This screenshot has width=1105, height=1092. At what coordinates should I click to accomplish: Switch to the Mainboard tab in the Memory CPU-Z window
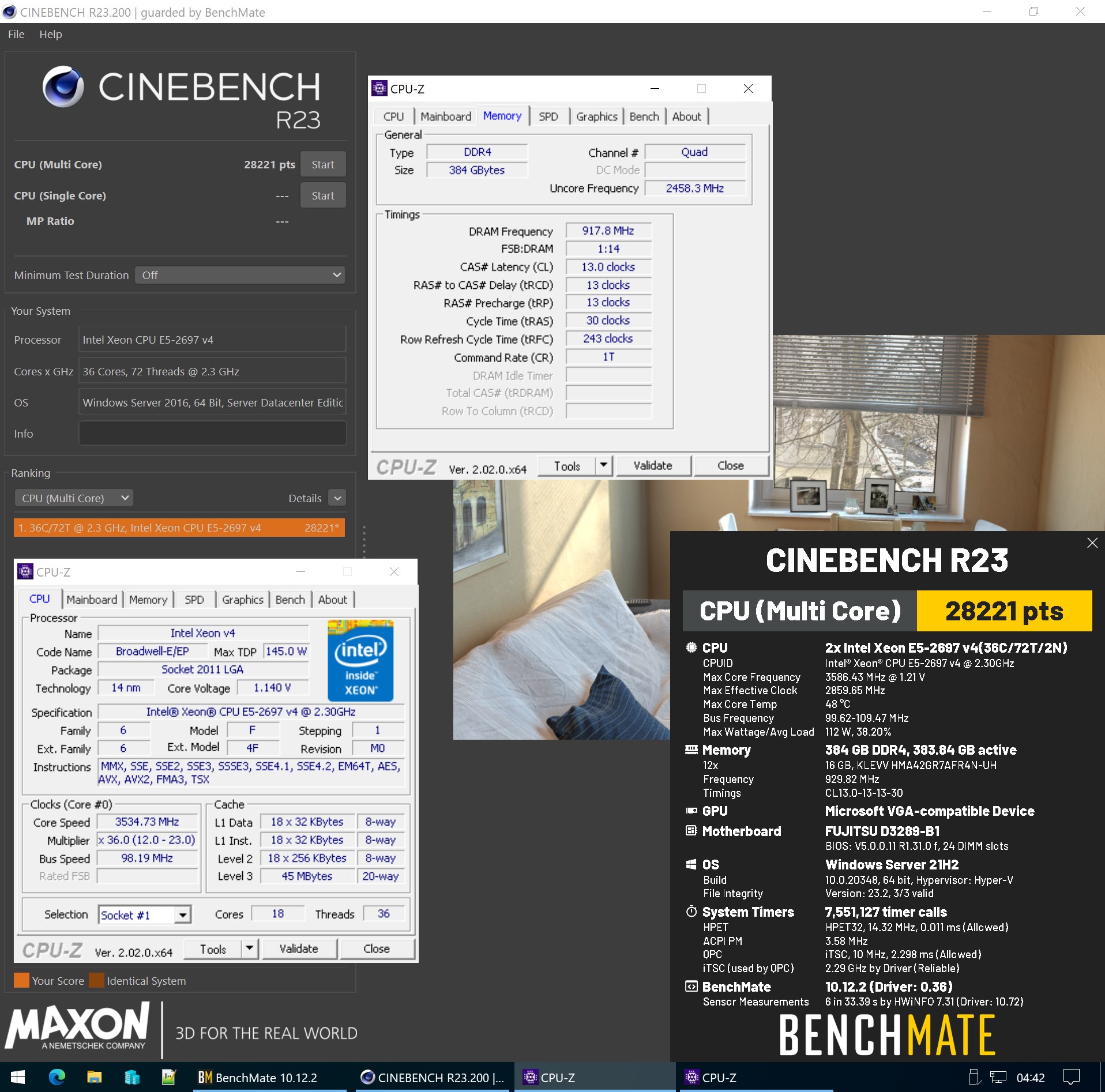[445, 116]
